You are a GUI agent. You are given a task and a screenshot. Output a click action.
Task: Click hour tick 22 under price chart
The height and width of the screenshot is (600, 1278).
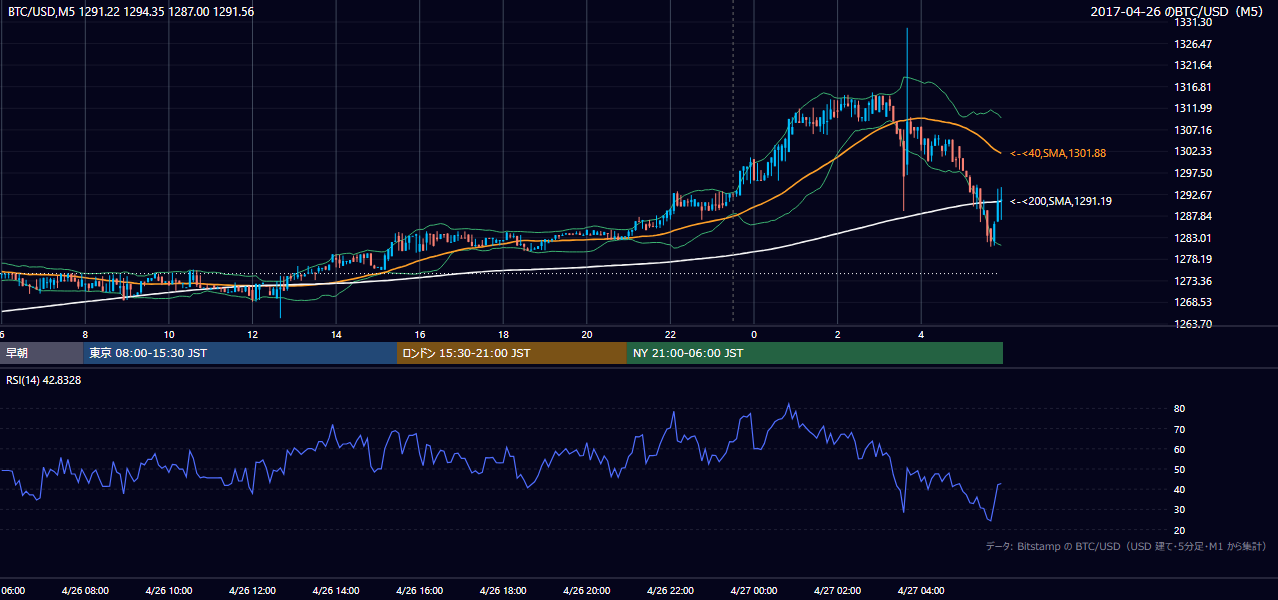point(670,334)
